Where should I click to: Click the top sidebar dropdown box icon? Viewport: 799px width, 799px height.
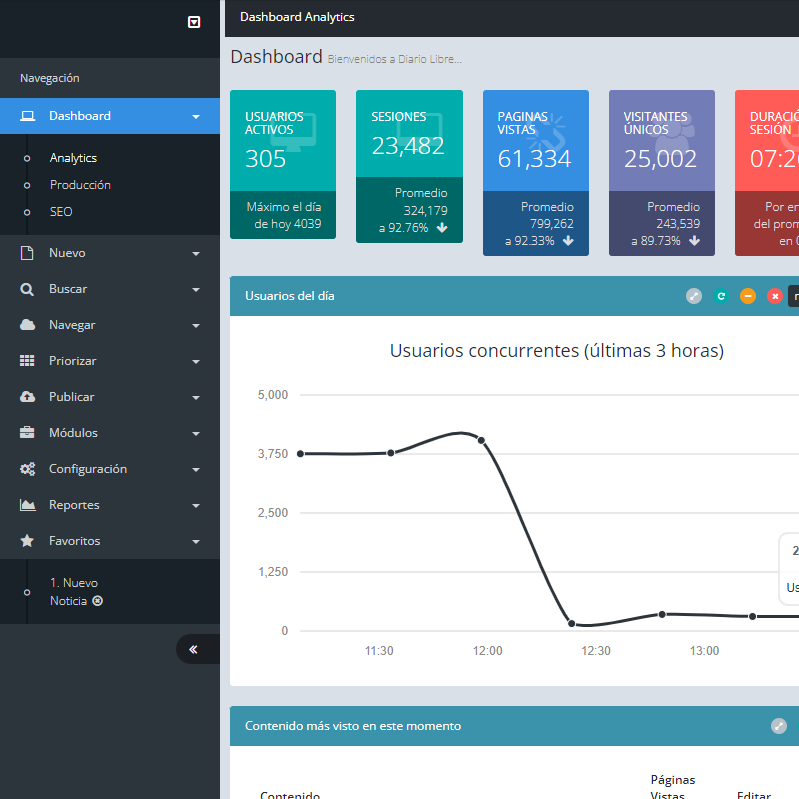(194, 22)
